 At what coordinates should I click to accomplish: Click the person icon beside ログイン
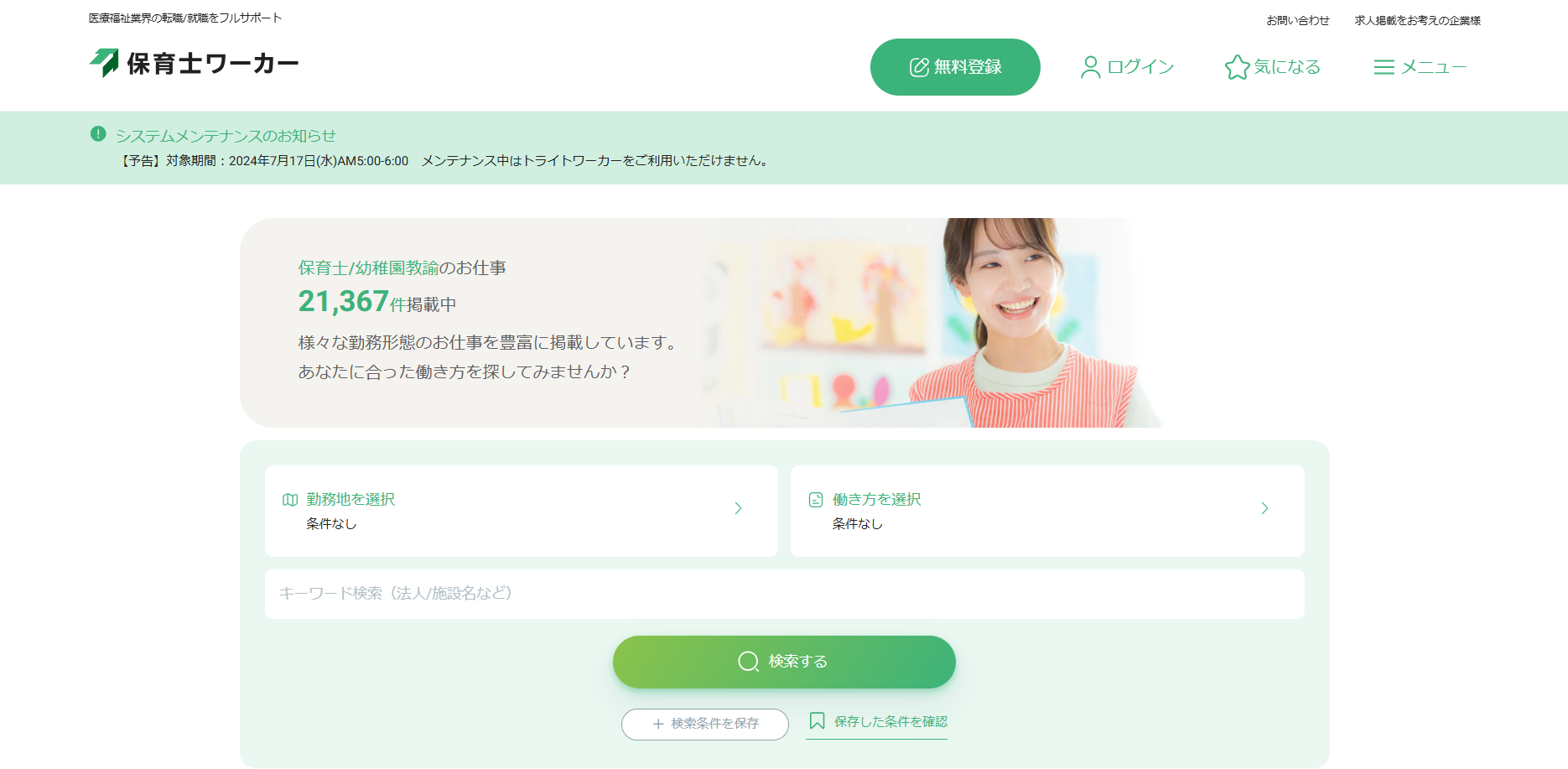[x=1090, y=67]
